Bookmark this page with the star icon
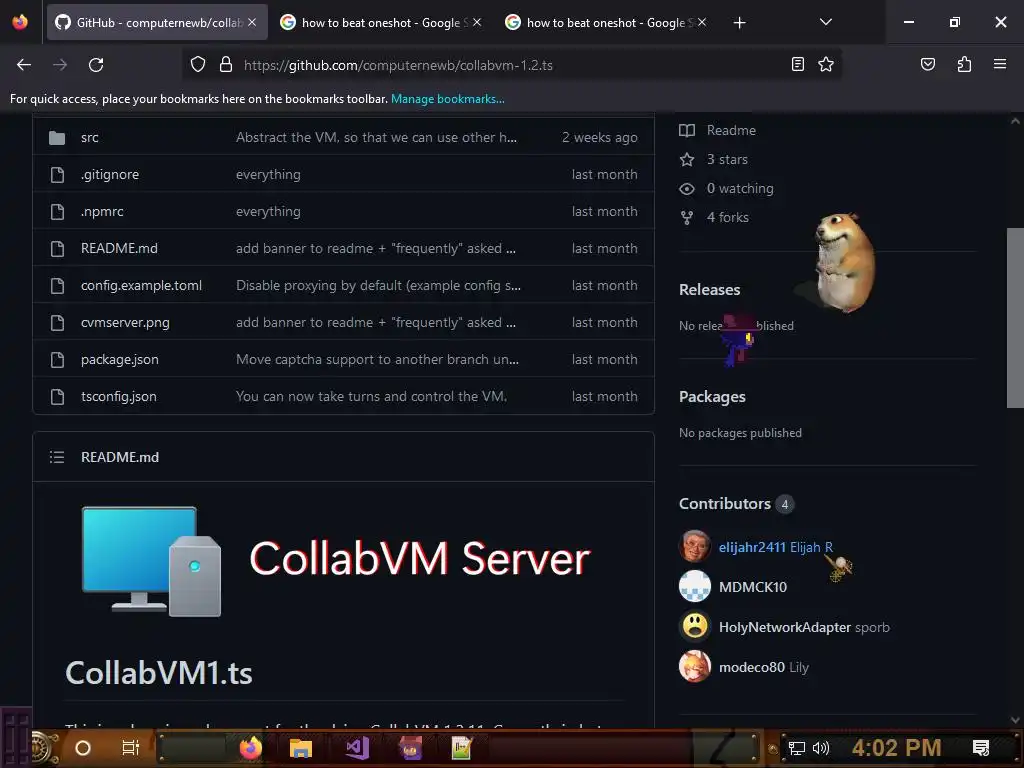 (x=826, y=64)
